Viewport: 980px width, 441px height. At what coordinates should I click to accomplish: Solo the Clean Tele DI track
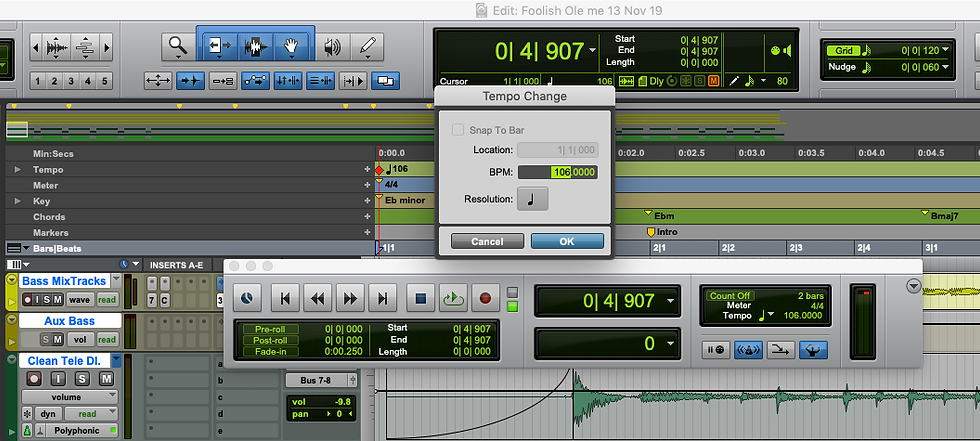click(x=82, y=379)
